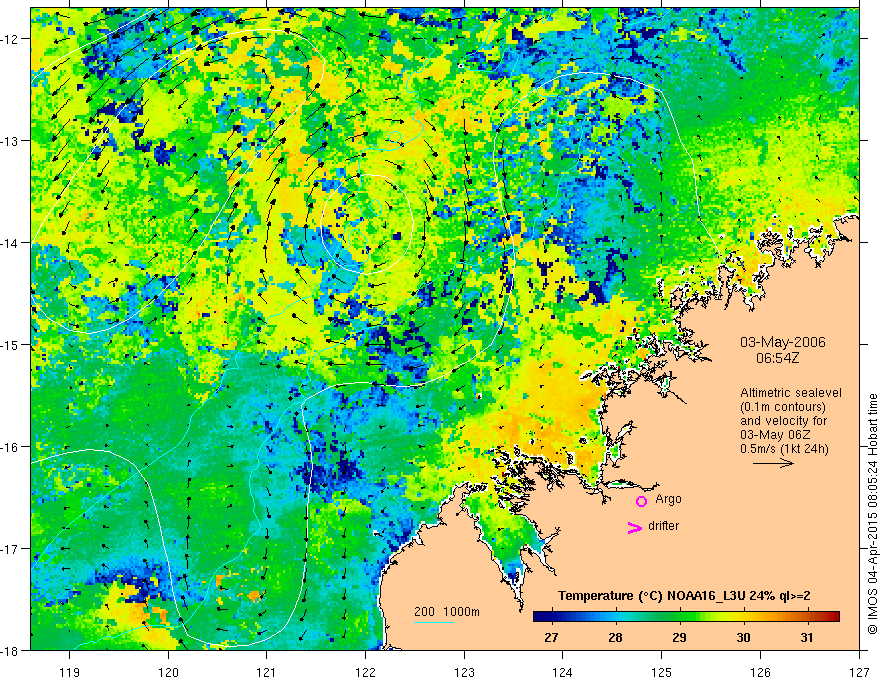
Task: Click the 0.5m/s velocity scale arrow
Action: 773,463
